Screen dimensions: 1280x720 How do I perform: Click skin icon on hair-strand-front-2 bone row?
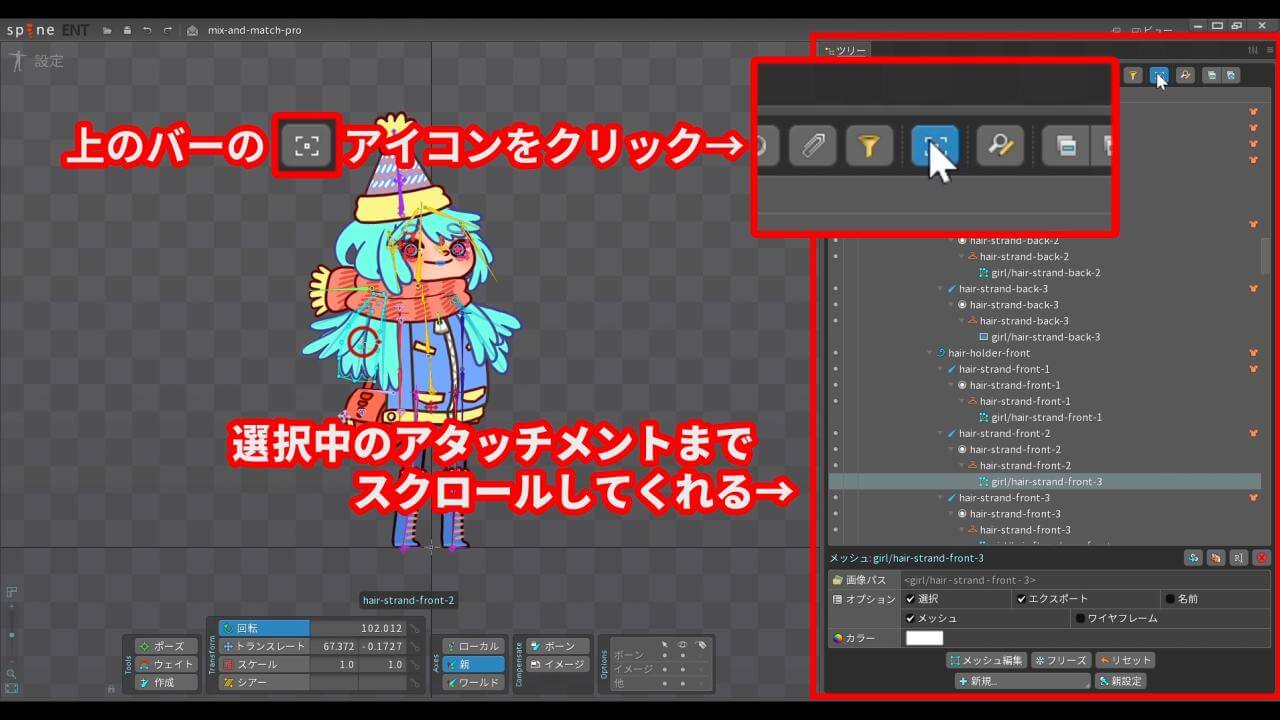tap(1253, 433)
